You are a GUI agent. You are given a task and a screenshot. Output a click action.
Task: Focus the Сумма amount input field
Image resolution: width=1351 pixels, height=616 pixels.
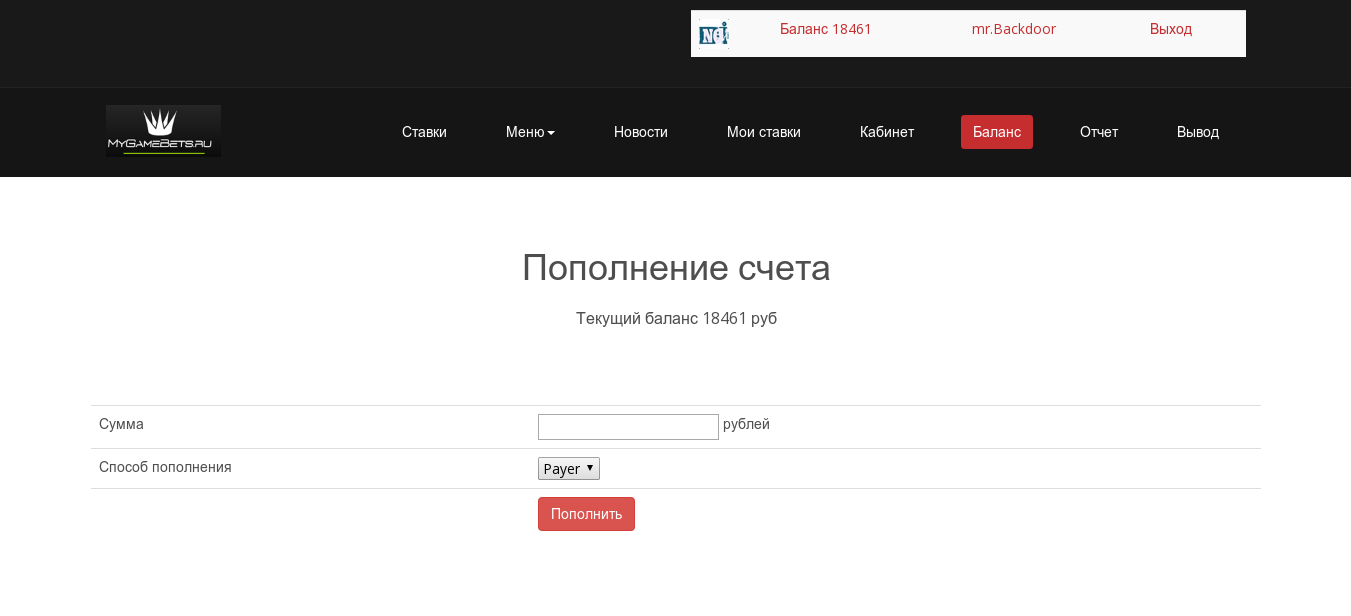point(628,427)
